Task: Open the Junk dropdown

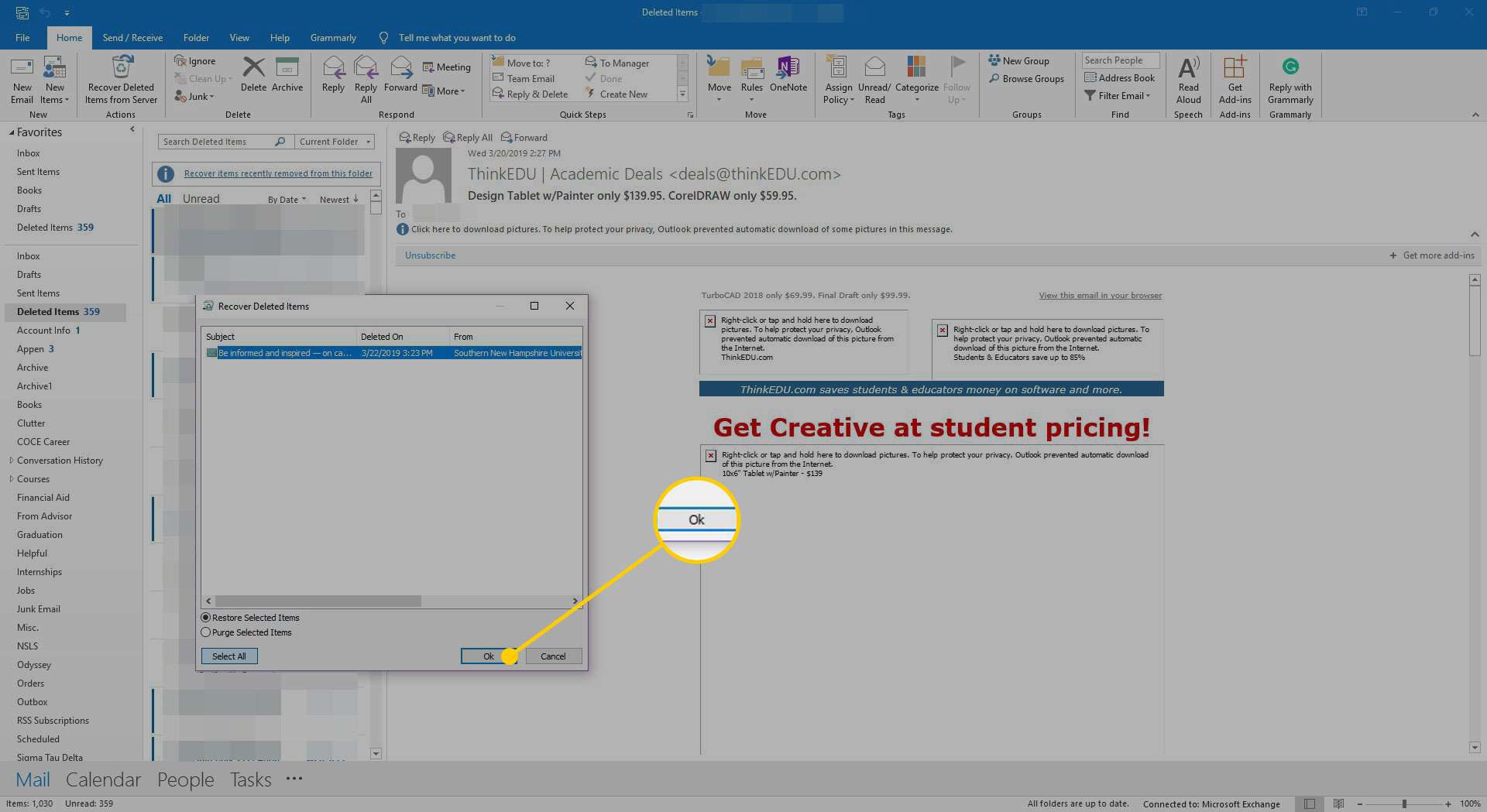Action: (x=194, y=97)
